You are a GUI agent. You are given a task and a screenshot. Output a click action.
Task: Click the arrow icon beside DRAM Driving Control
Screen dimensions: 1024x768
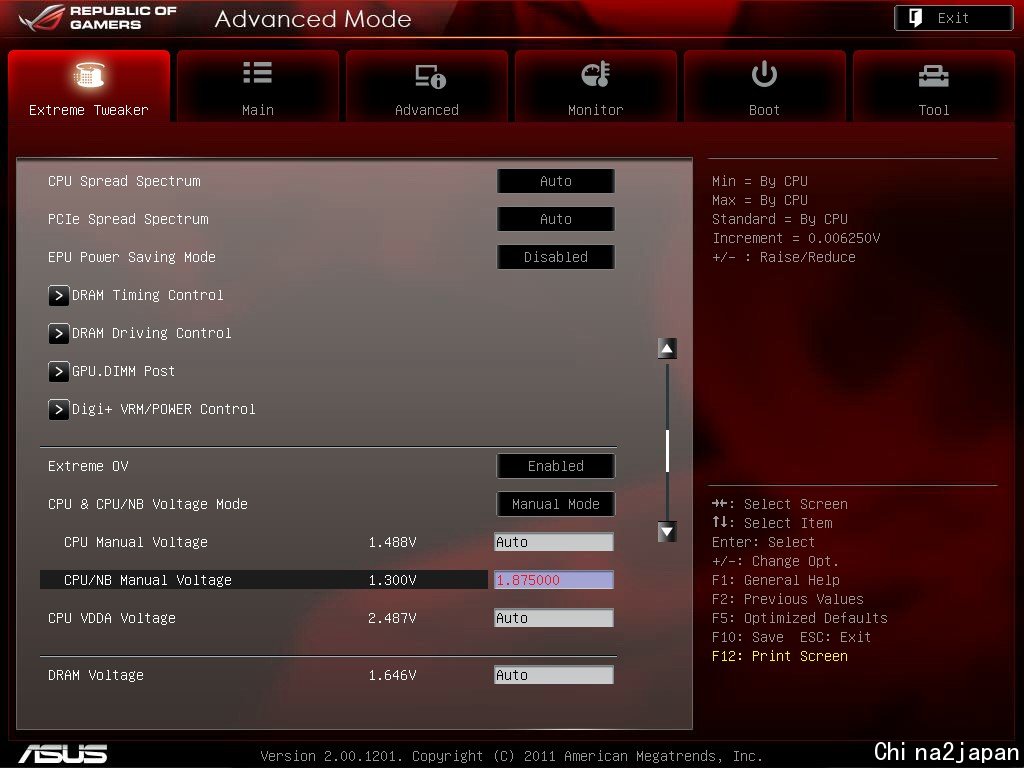tap(58, 333)
